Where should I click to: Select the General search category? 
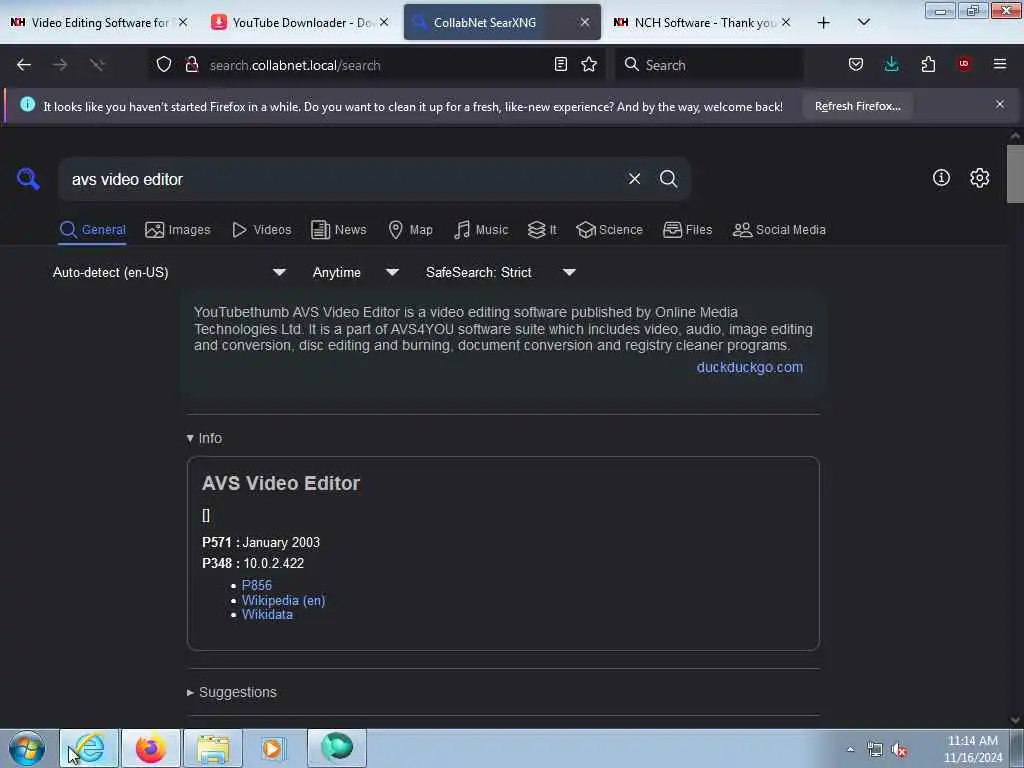point(92,230)
